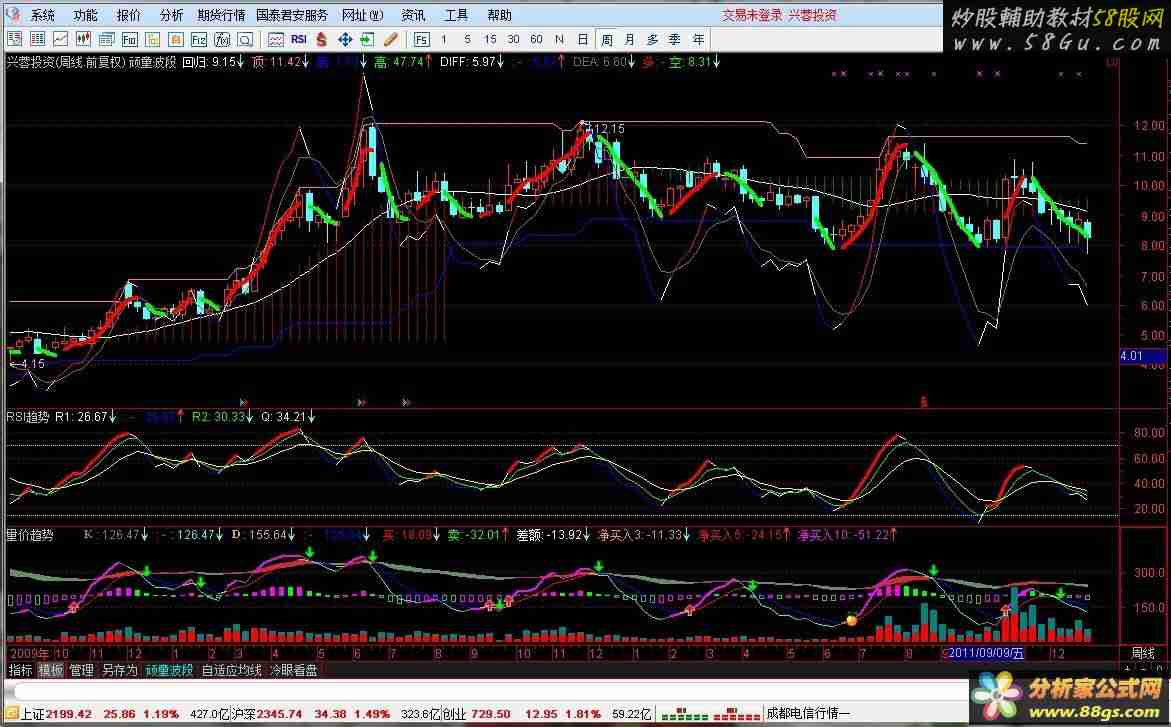Click the time-sharing line chart icon

(60, 39)
